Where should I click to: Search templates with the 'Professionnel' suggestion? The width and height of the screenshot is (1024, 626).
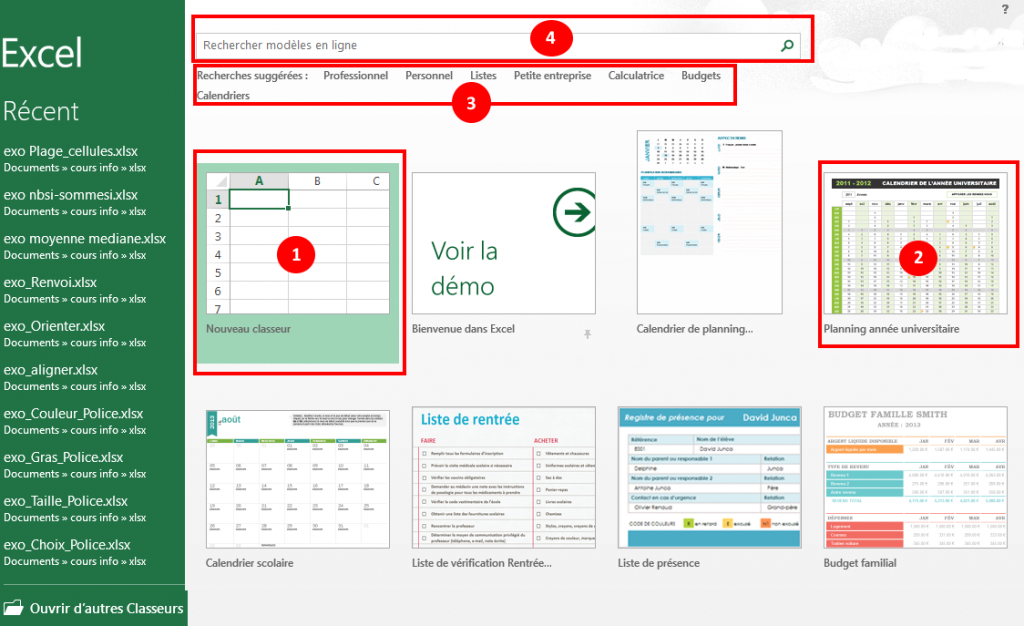pos(355,75)
